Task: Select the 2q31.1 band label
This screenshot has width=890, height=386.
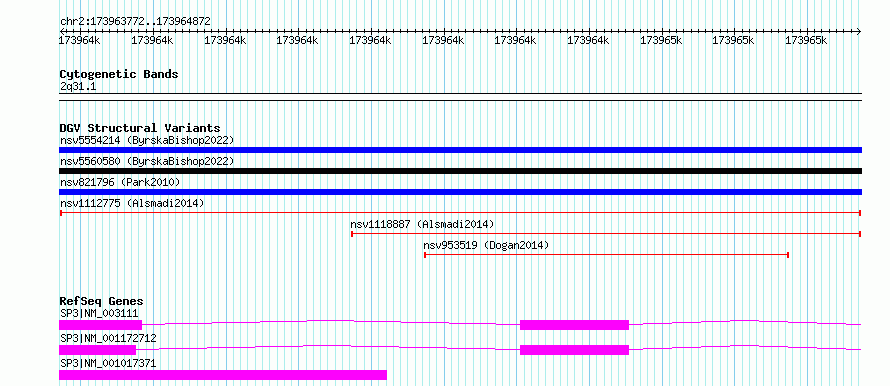Action: click(78, 86)
